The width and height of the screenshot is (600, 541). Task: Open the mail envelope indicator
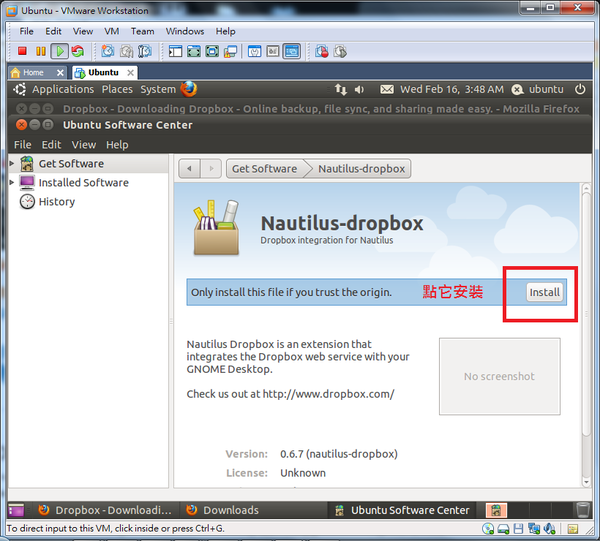pos(386,90)
